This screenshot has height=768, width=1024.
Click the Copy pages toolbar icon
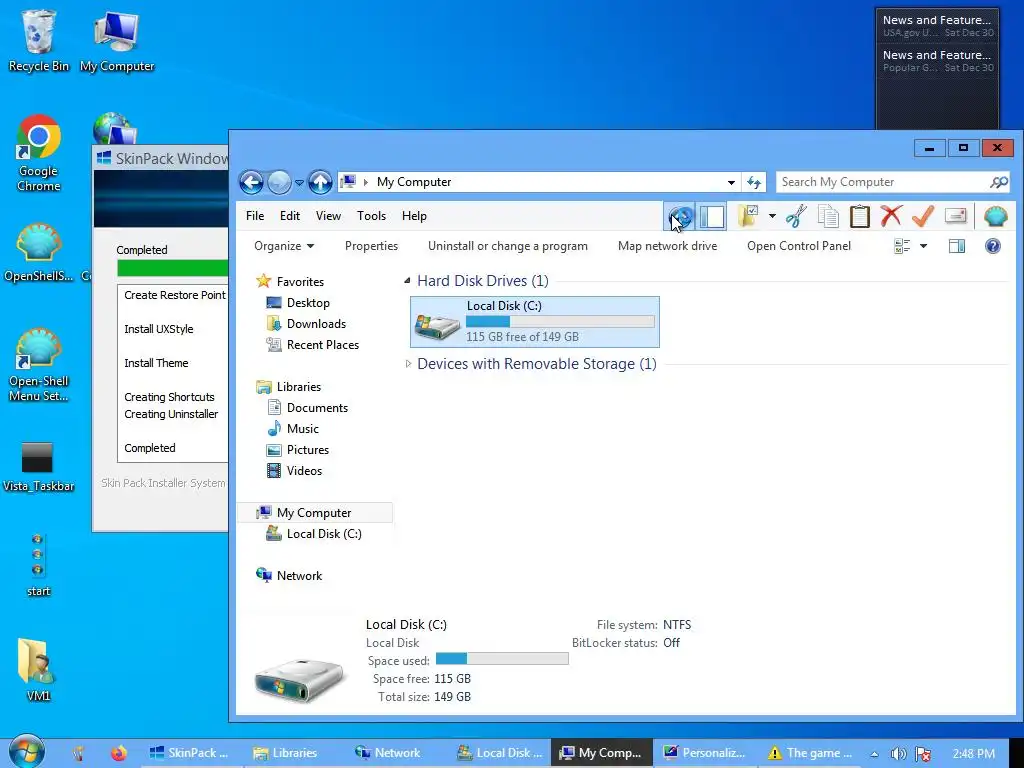tap(828, 216)
